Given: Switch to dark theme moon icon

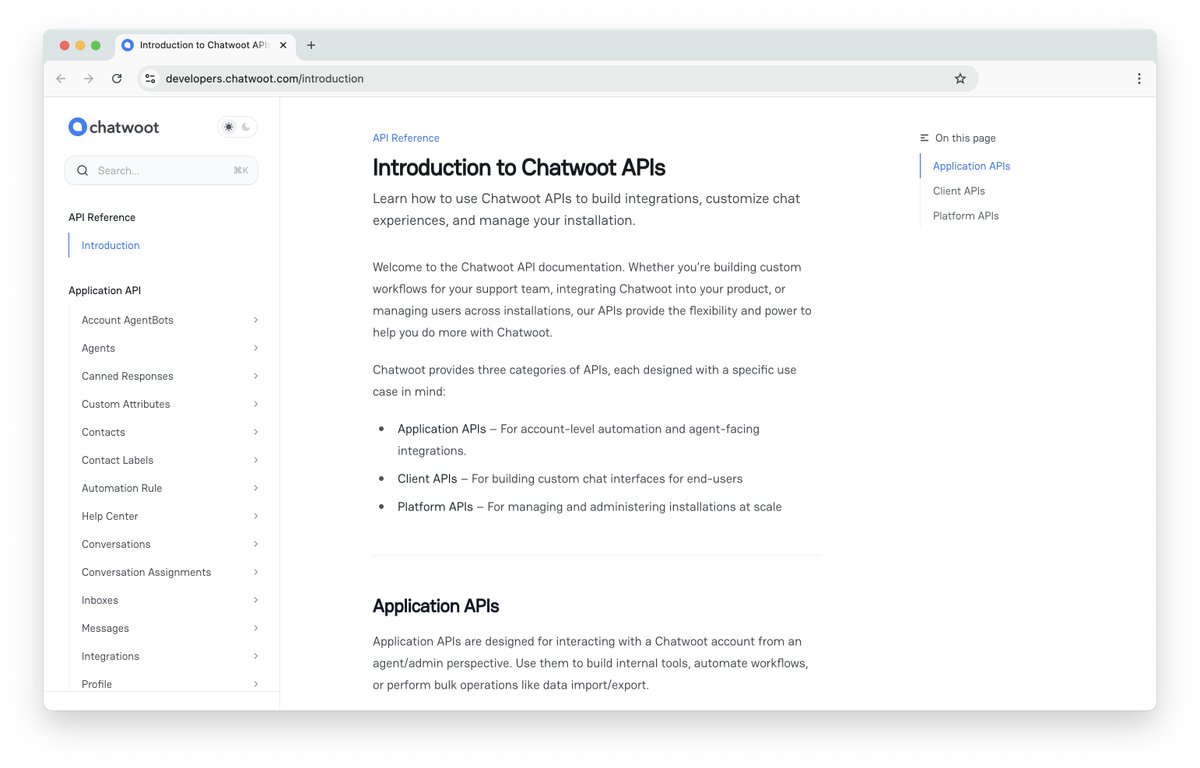Looking at the screenshot, I should coord(246,127).
